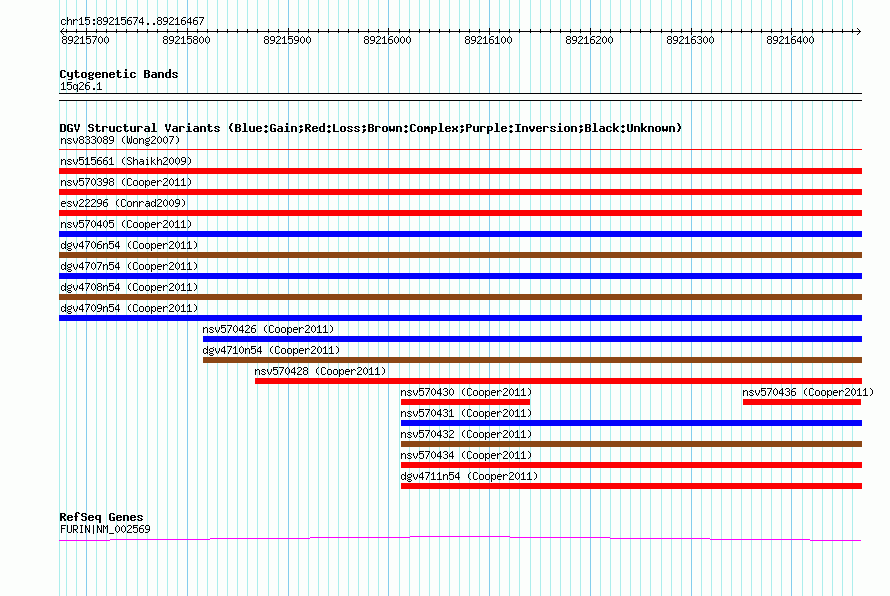Click ruler position 89216200

click(589, 40)
